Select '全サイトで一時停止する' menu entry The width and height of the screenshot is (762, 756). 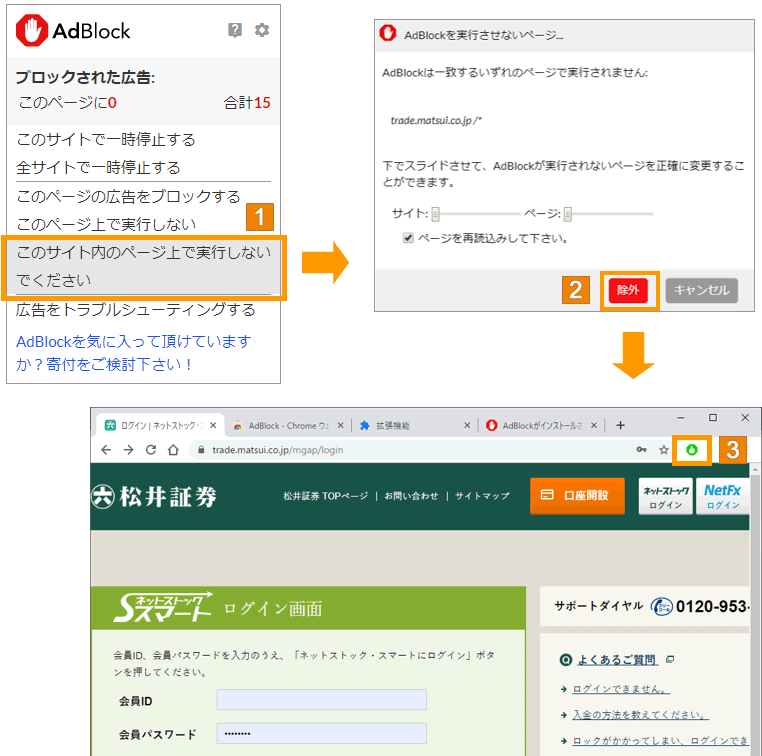[x=98, y=168]
